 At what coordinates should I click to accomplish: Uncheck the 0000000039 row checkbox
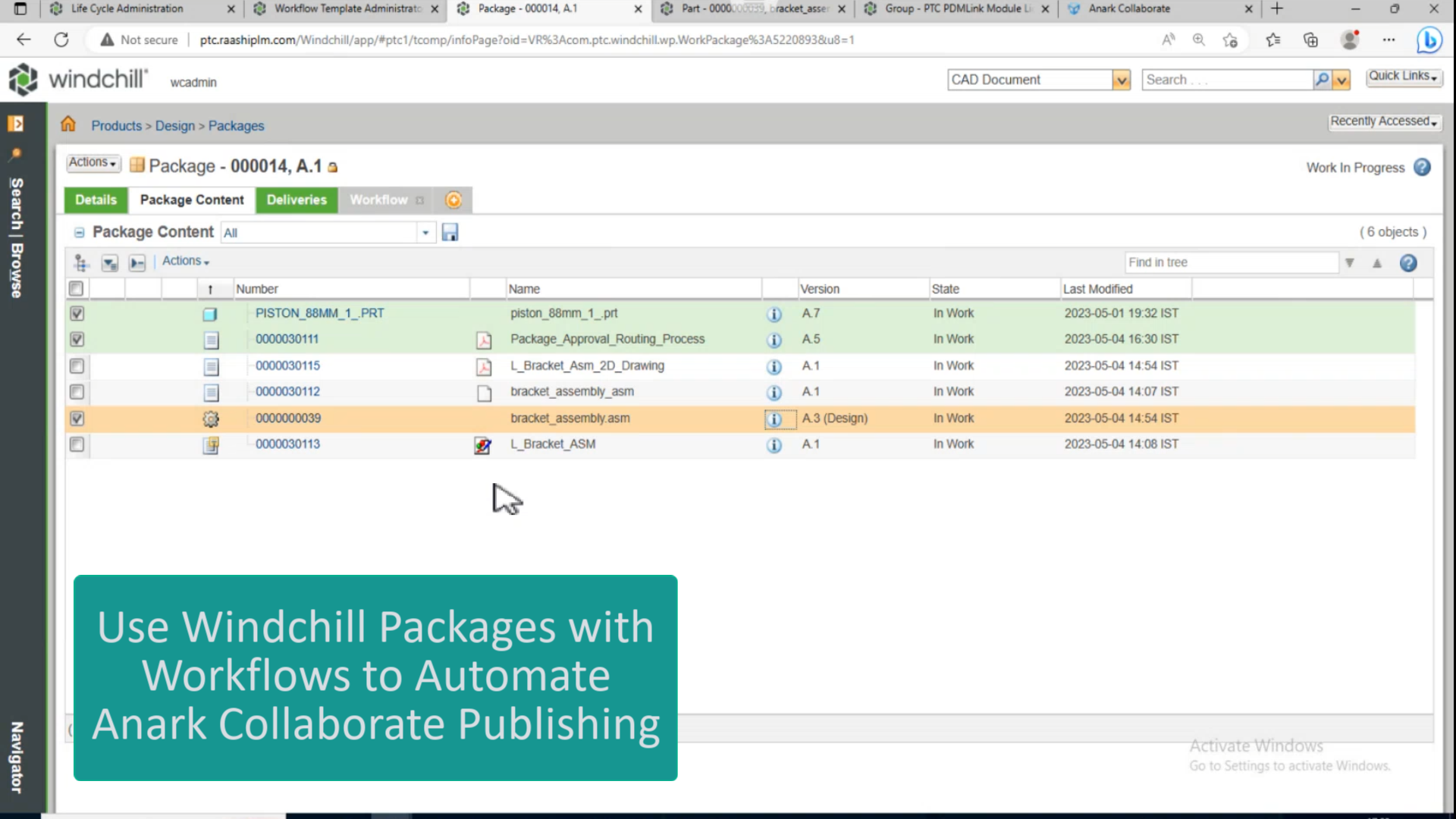(77, 418)
